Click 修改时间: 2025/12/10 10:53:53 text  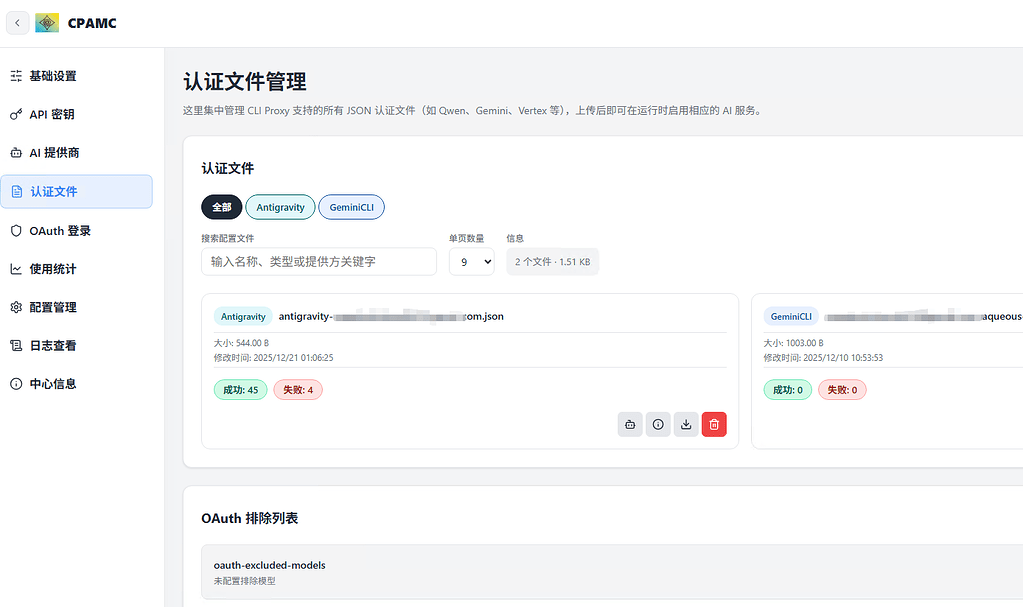coord(823,358)
